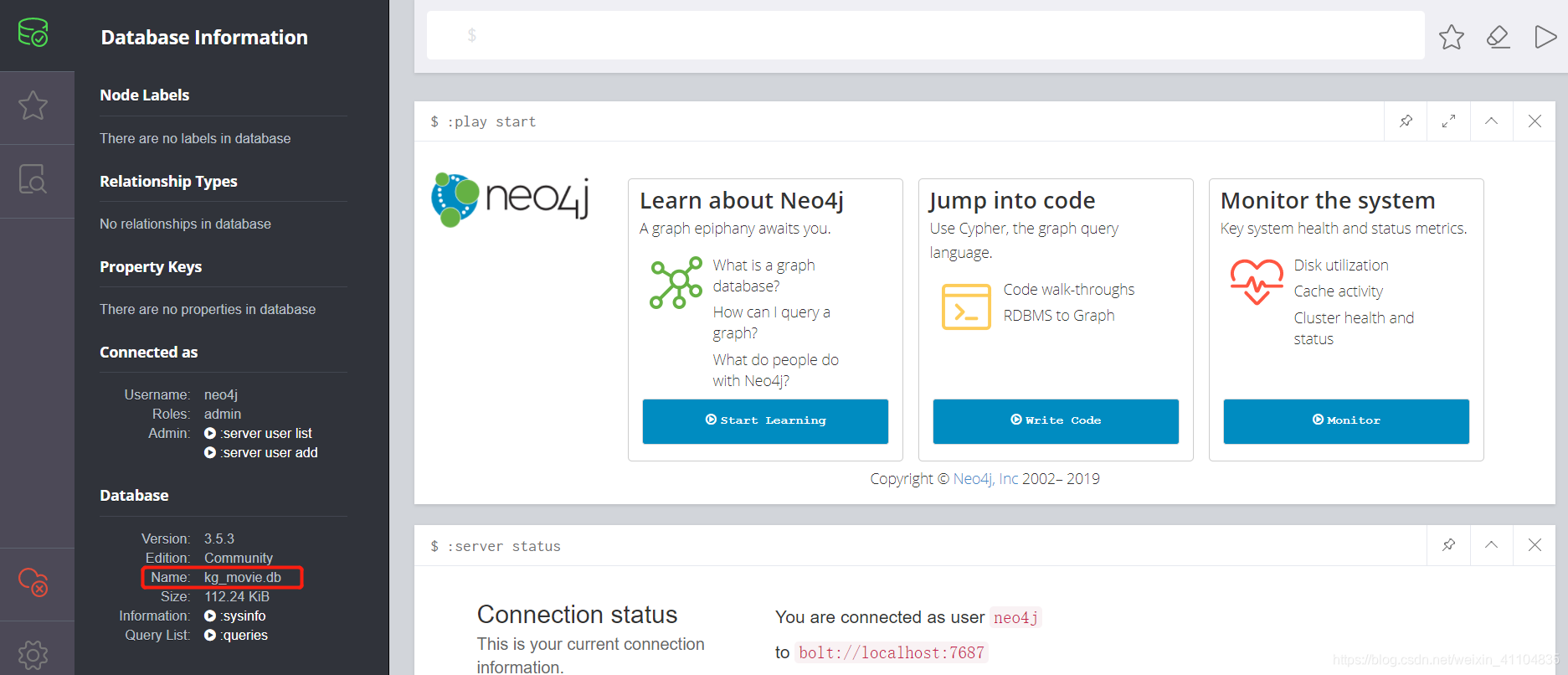This screenshot has height=675, width=1568.
Task: Click the play icon beside :queries
Action: click(210, 635)
